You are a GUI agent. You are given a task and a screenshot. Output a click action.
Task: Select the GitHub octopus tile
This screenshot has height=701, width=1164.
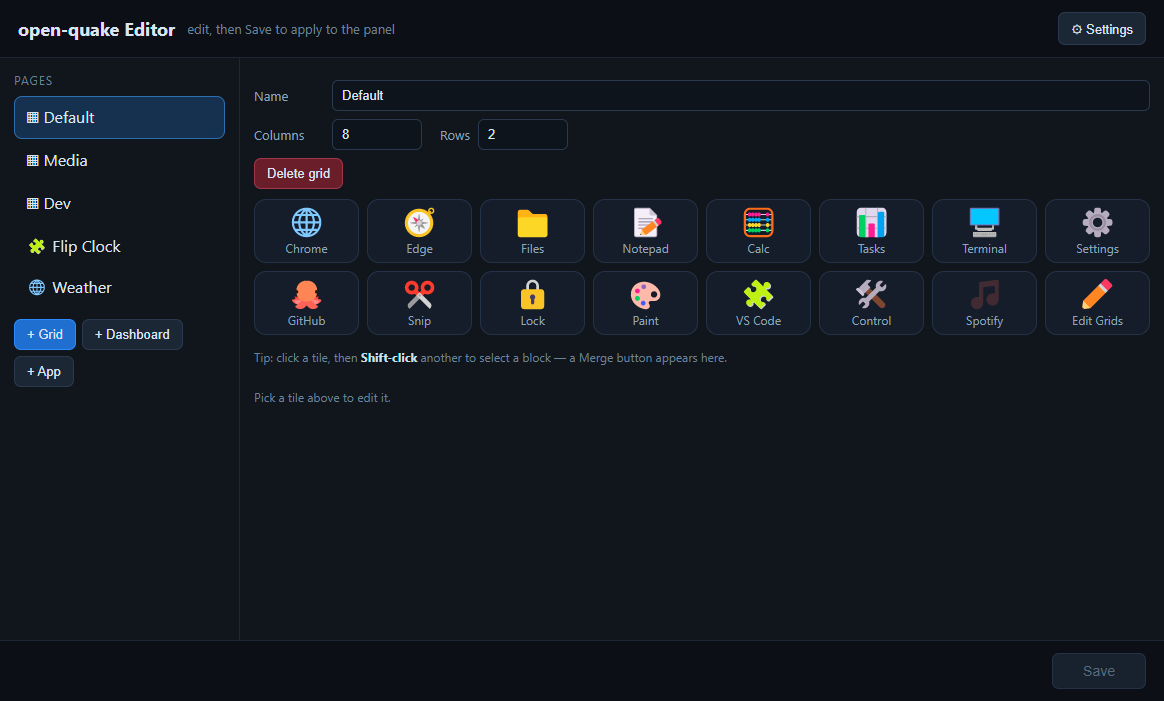(x=306, y=303)
